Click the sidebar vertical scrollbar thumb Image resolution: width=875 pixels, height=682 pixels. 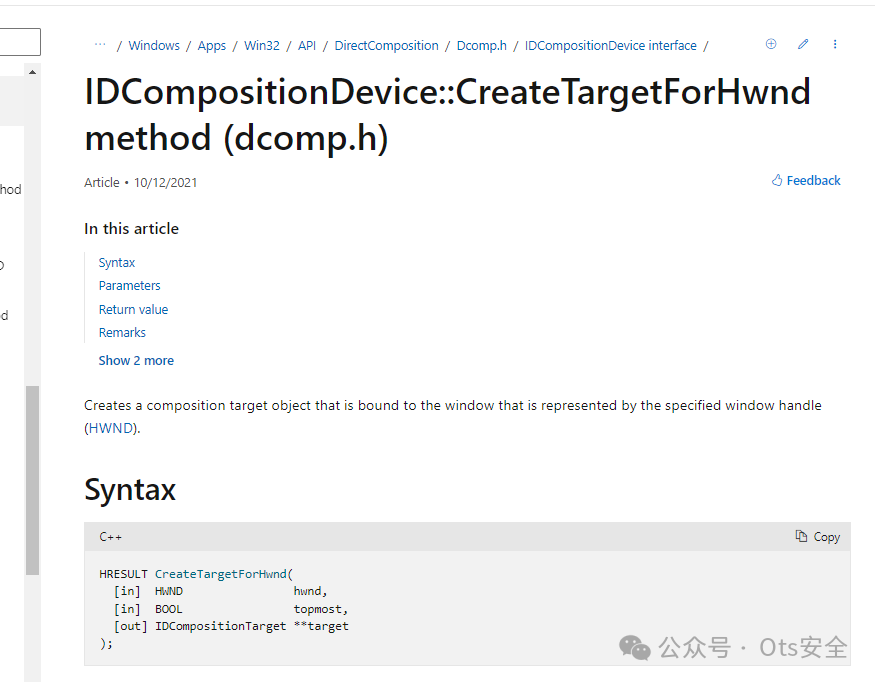pos(33,480)
